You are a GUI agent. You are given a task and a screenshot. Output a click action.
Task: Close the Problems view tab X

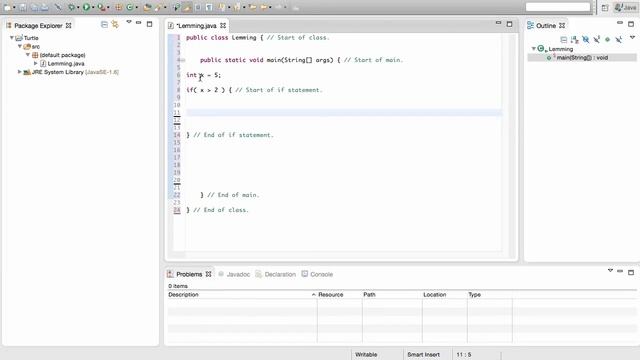pyautogui.click(x=208, y=274)
